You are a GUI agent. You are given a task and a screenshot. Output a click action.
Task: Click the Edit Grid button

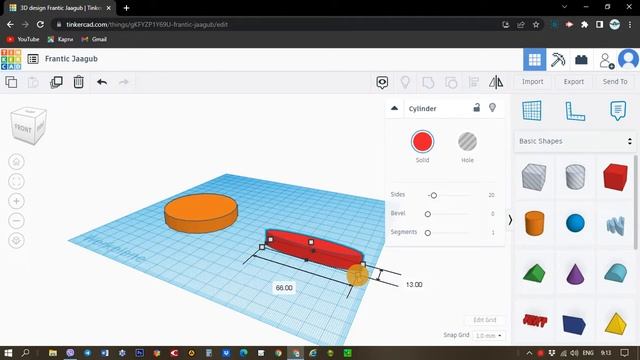tap(484, 320)
